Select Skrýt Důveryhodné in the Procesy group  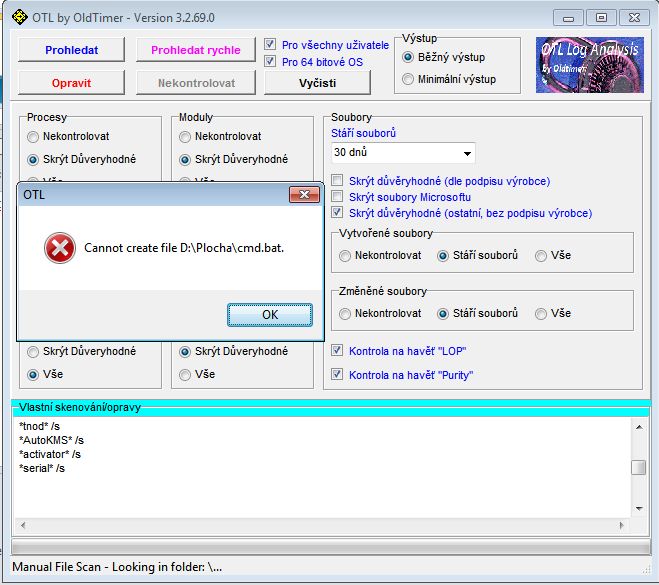point(33,160)
